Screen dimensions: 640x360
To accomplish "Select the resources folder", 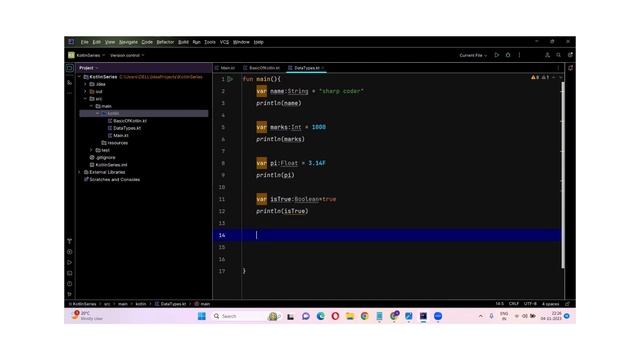I will [115, 143].
